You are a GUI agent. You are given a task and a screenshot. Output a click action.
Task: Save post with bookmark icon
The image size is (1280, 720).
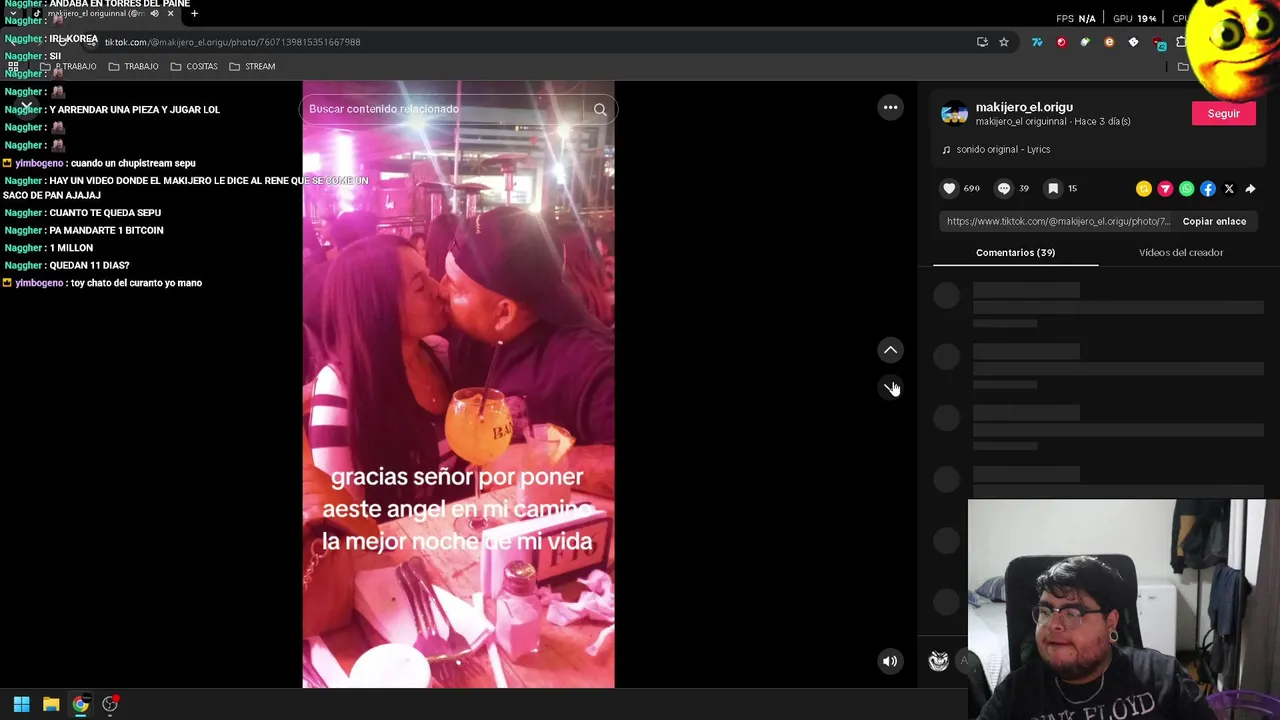coord(1053,188)
